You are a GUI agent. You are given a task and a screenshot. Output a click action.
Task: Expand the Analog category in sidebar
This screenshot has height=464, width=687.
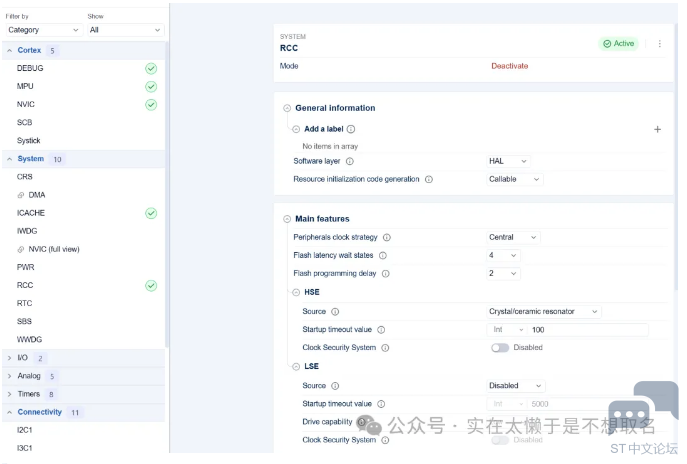10,376
